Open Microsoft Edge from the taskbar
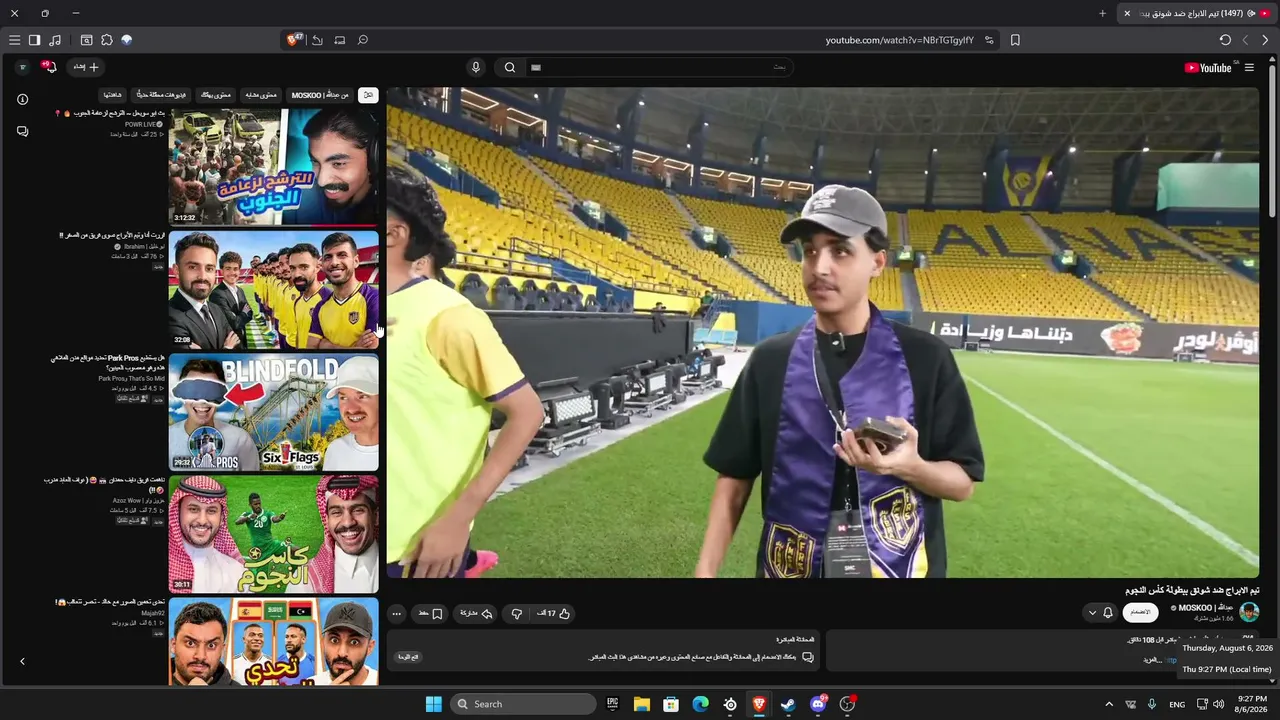1280x720 pixels. click(x=701, y=704)
